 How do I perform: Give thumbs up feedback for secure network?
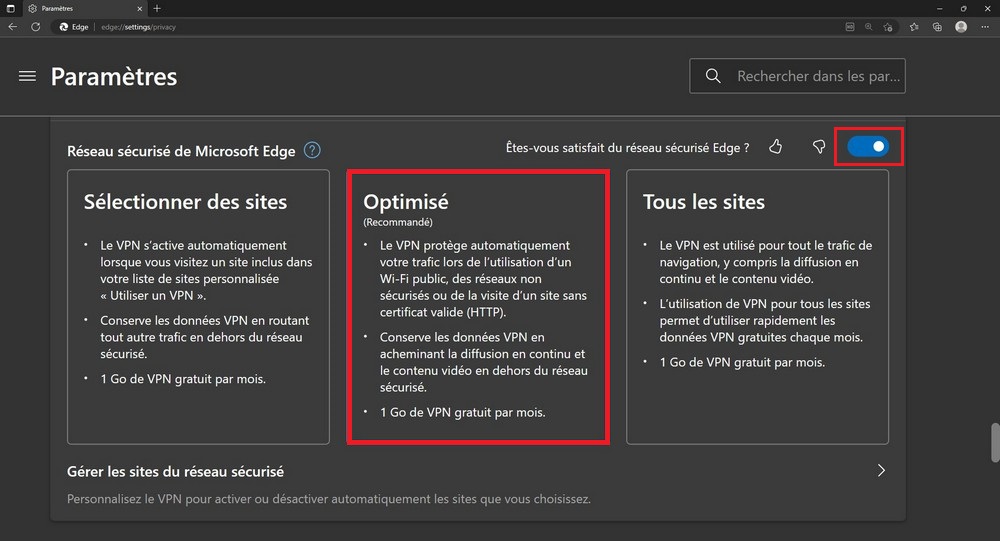(776, 147)
